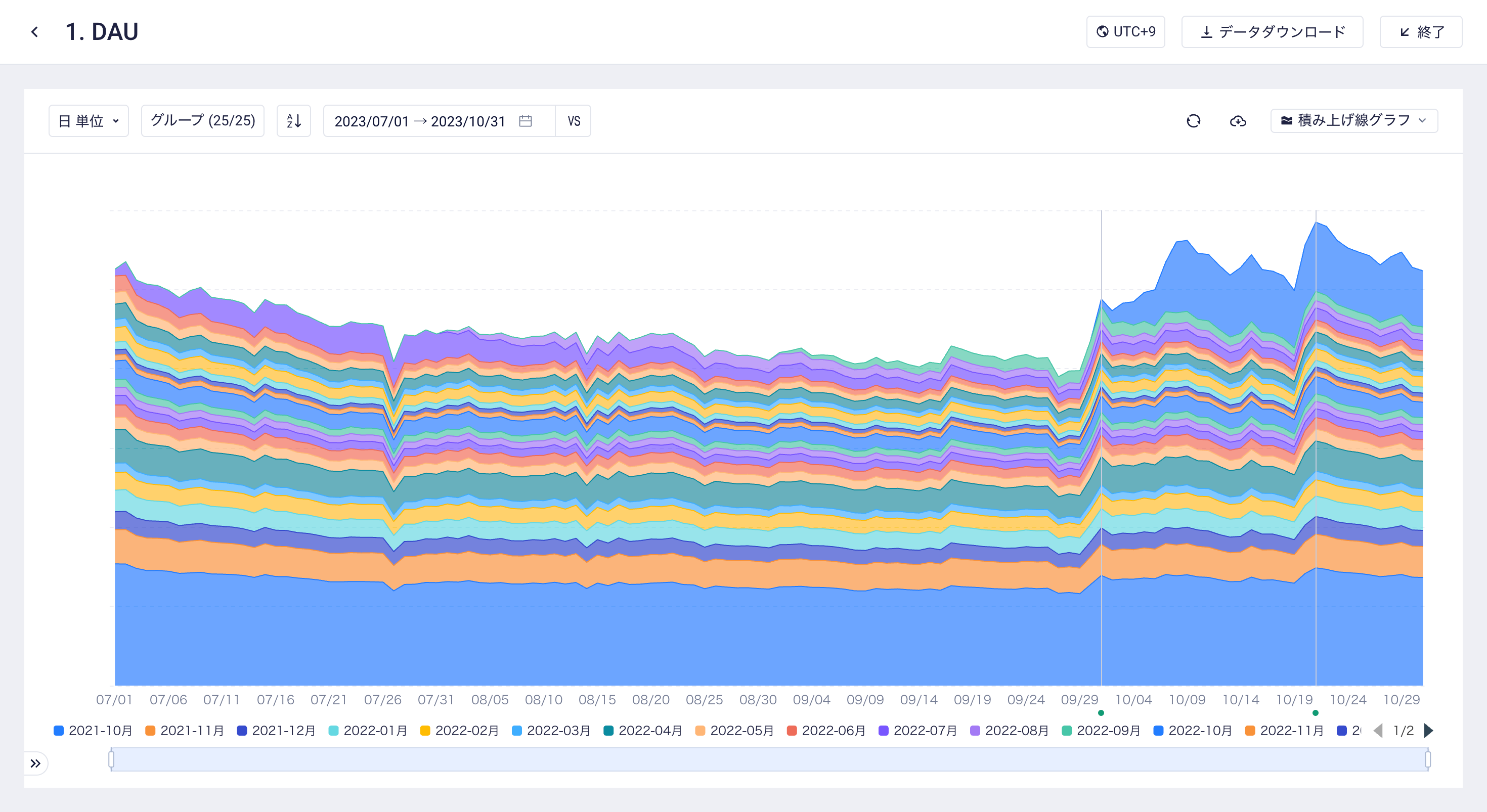
Task: Go to previous legend page arrow
Action: [1378, 731]
